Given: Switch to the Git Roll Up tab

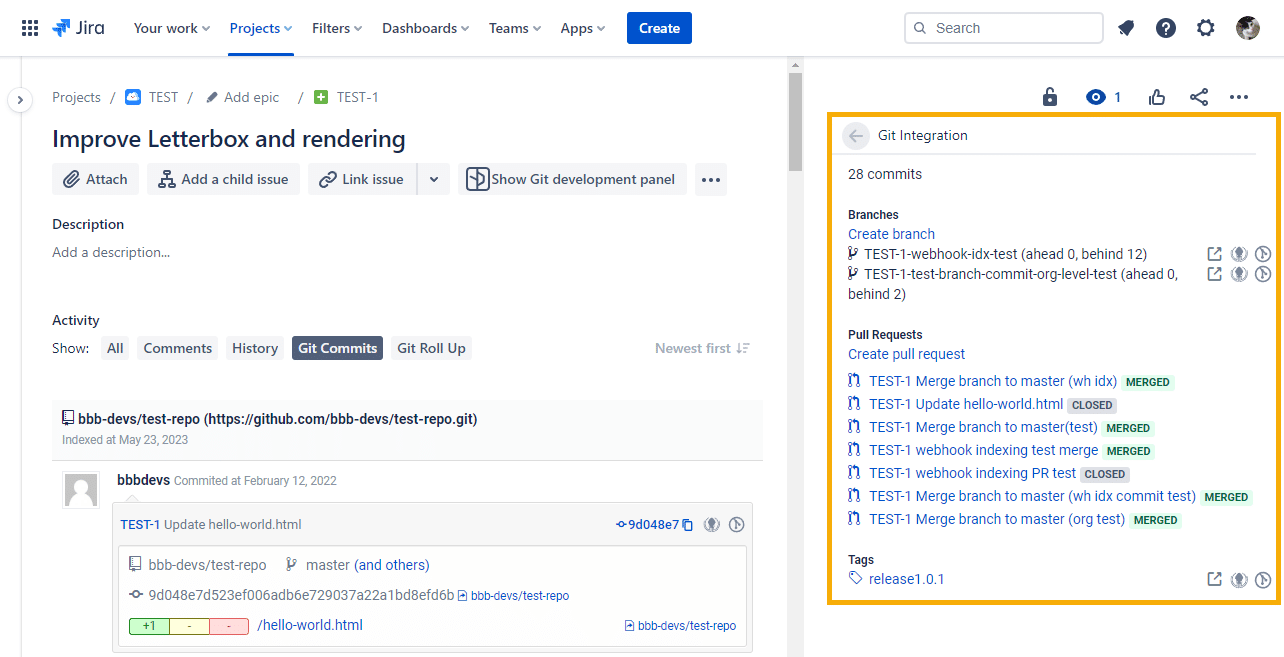Looking at the screenshot, I should click(431, 348).
